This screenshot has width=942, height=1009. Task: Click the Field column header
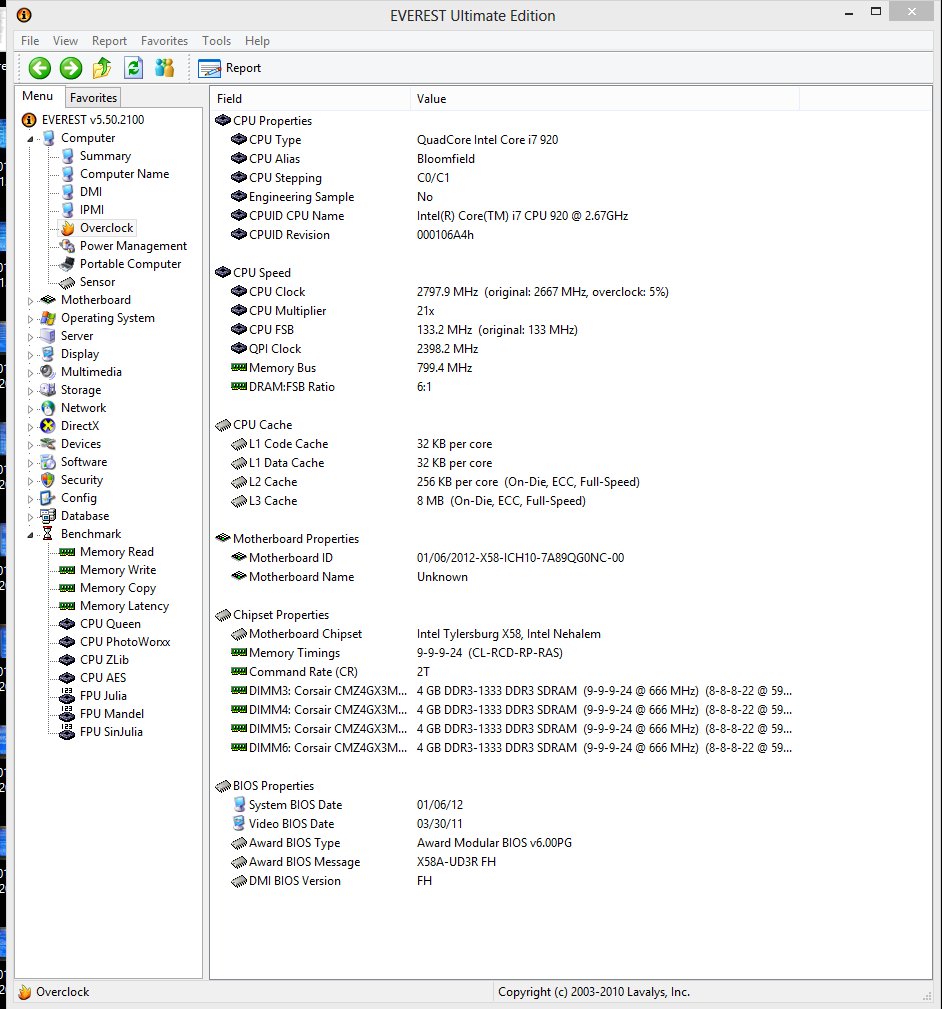(x=310, y=98)
